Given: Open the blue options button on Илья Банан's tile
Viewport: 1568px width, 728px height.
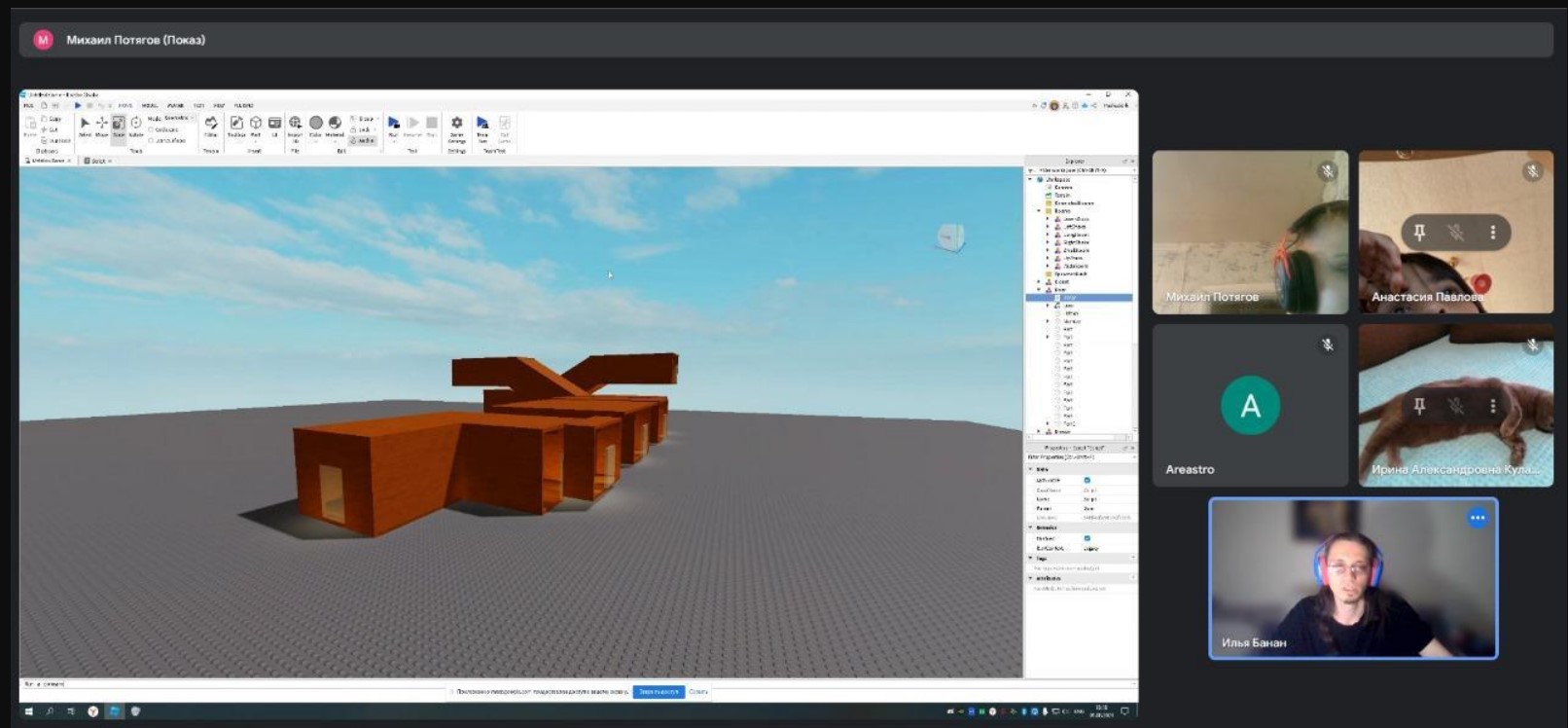Looking at the screenshot, I should click(1478, 518).
